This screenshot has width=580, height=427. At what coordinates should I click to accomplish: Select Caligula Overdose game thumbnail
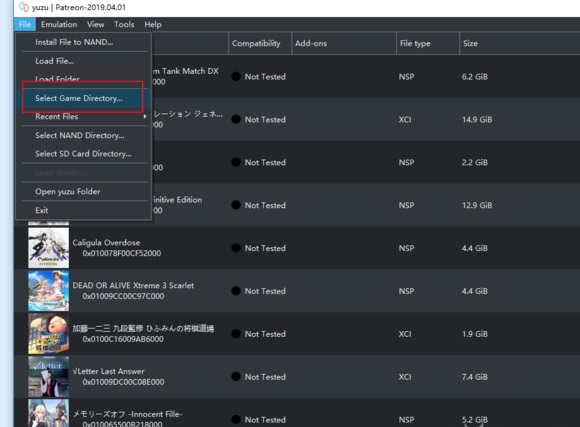coord(48,248)
